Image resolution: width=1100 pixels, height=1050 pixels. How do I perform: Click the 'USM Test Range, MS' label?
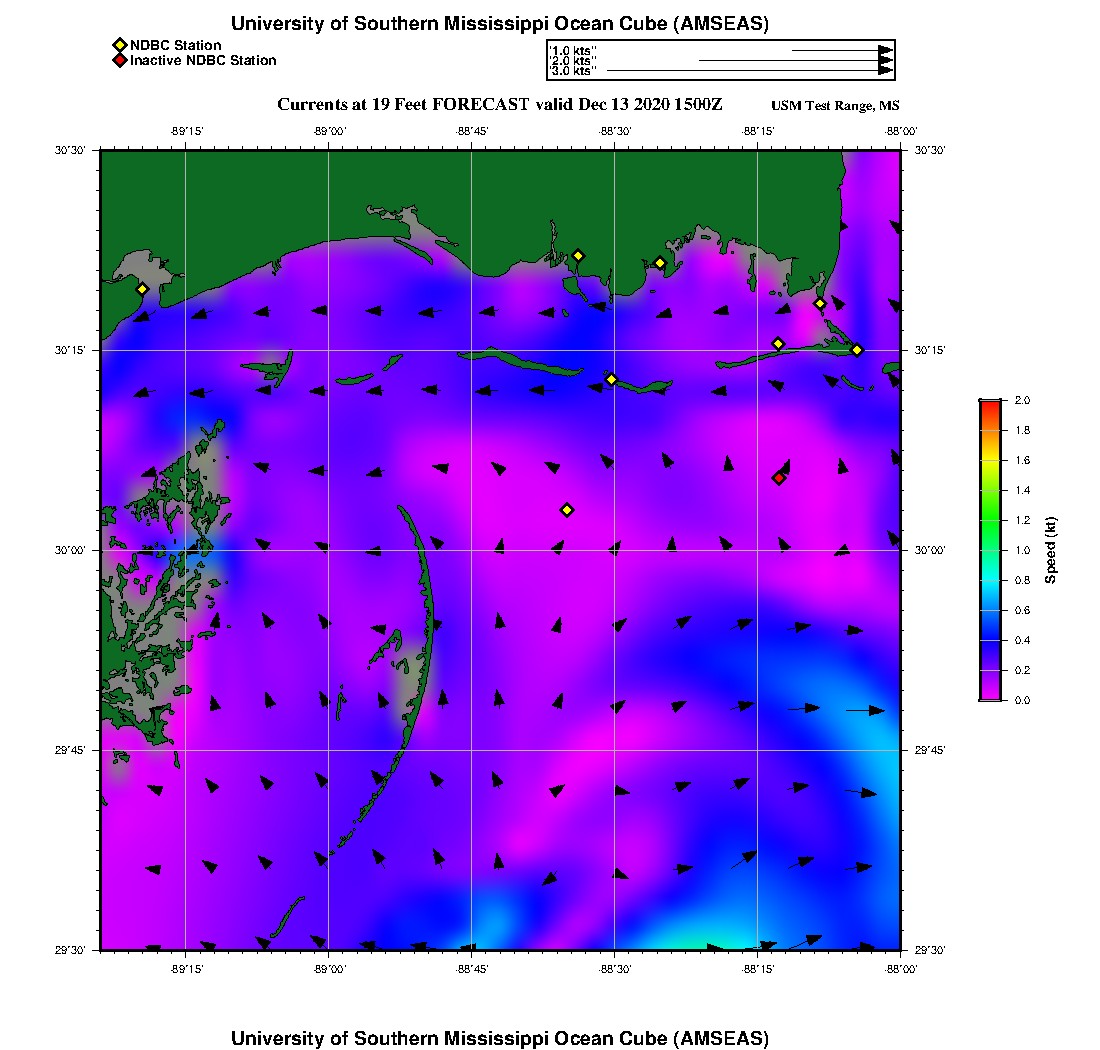click(835, 107)
